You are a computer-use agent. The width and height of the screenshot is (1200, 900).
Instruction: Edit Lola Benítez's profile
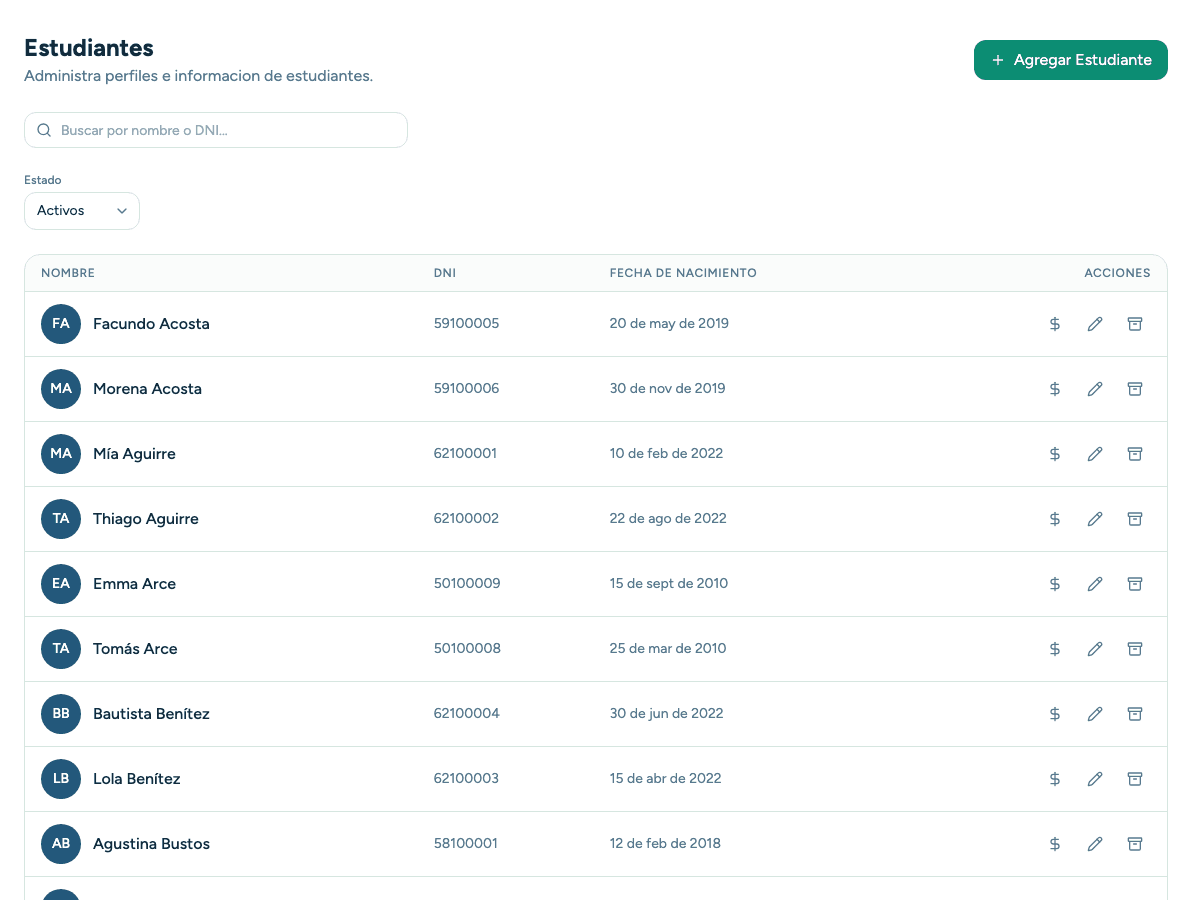[x=1095, y=779]
